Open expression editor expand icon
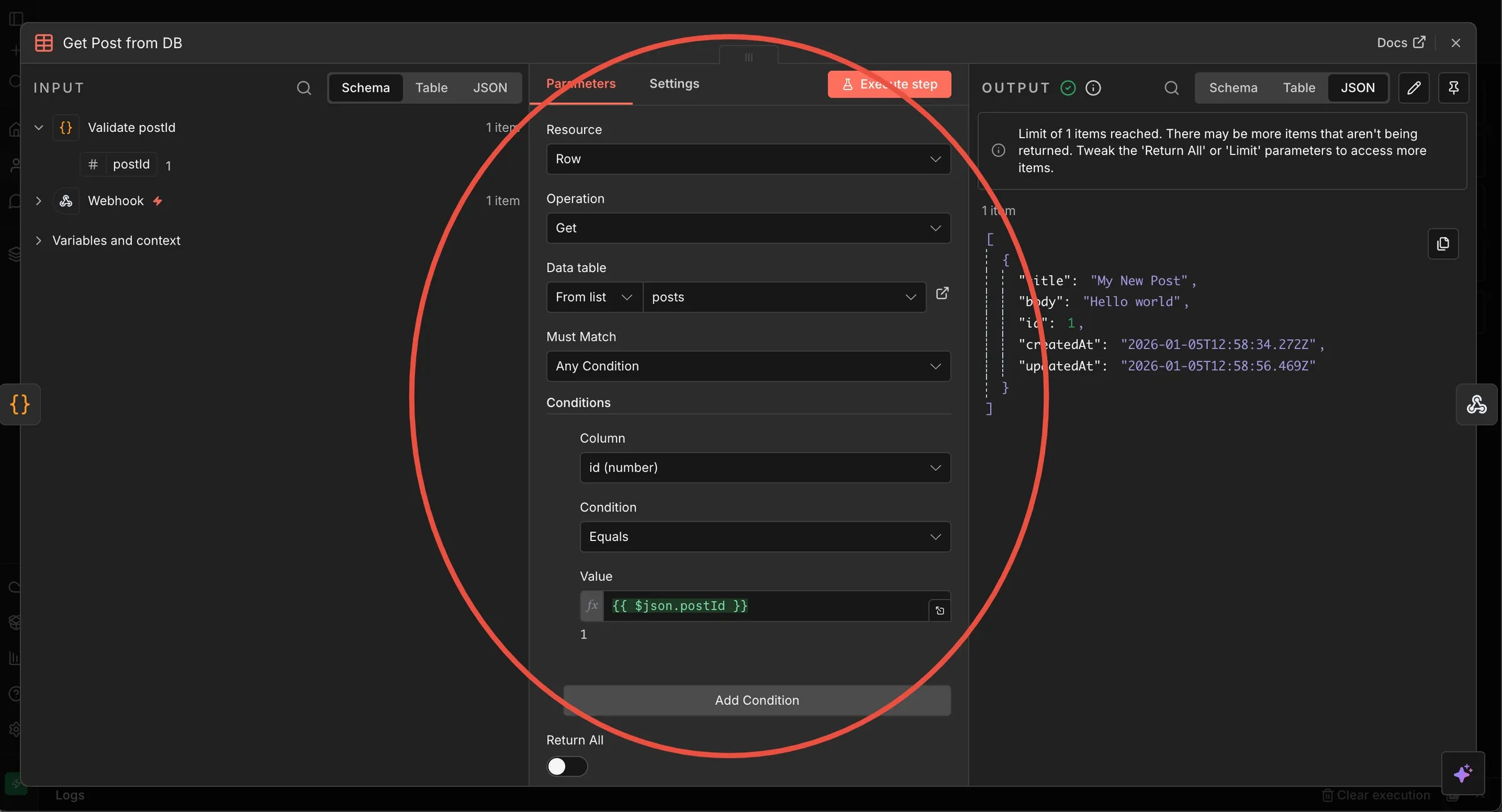 tap(939, 611)
